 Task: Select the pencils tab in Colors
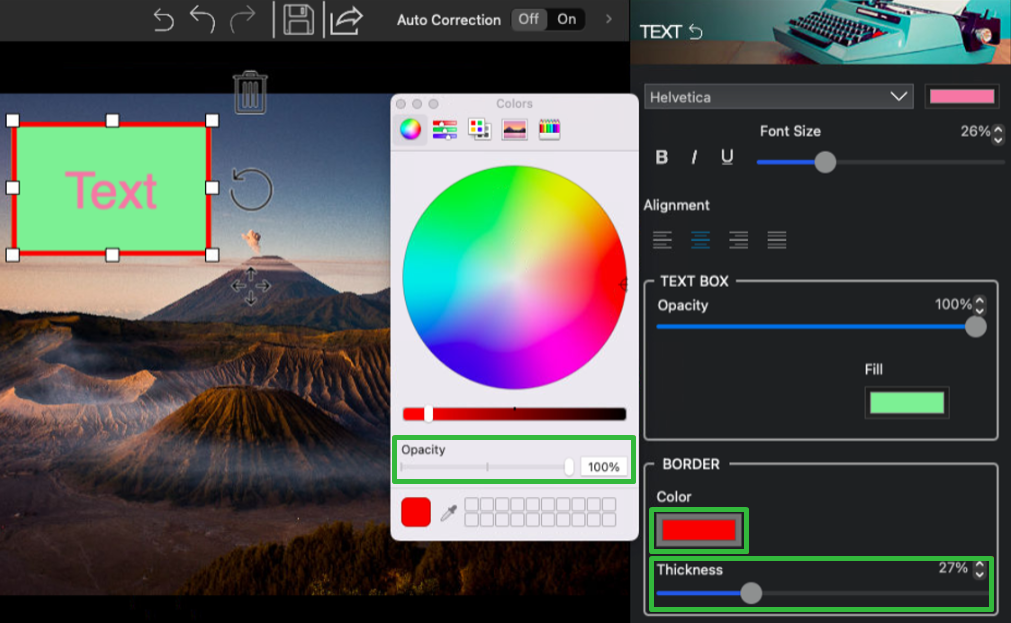click(549, 129)
